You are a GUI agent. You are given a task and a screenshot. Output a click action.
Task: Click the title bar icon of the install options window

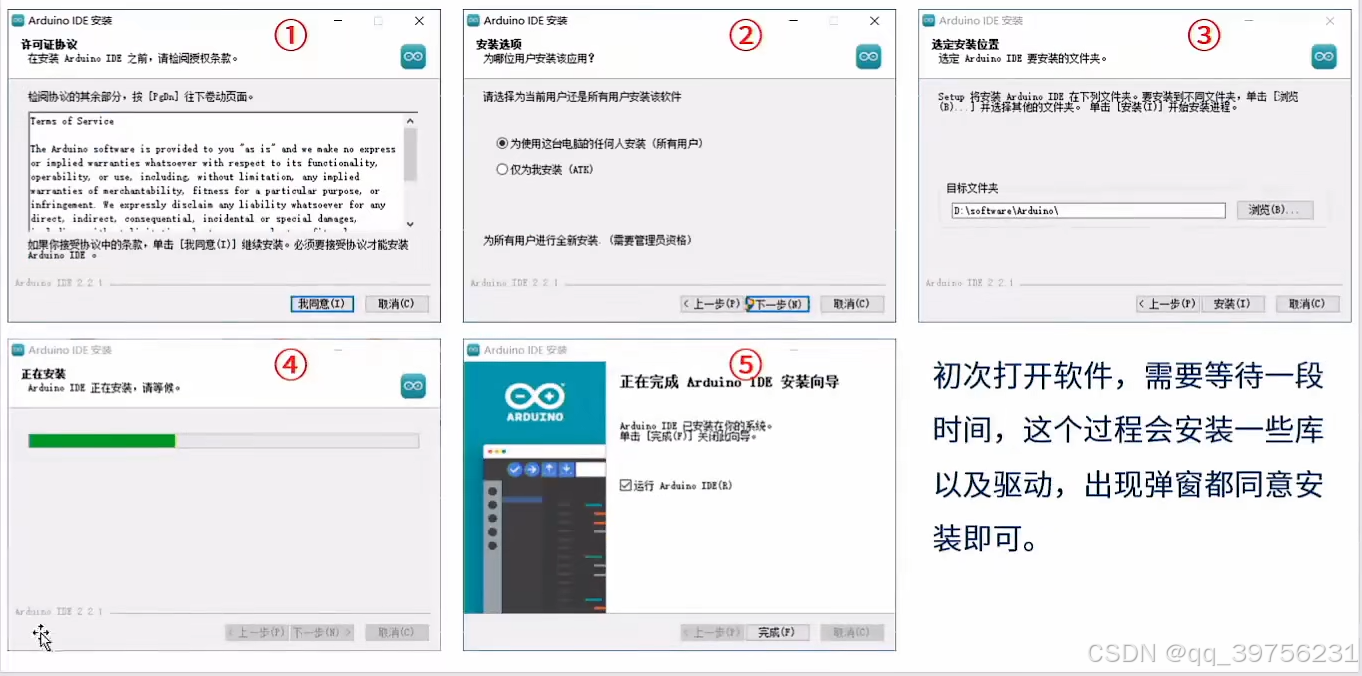pos(474,20)
